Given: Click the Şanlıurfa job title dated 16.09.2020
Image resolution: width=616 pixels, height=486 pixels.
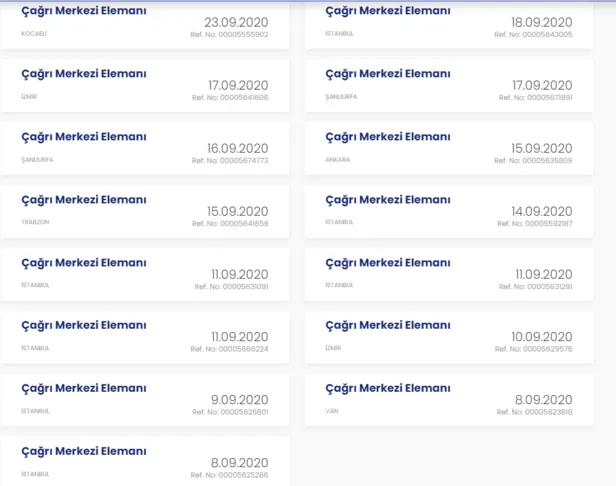Looking at the screenshot, I should point(84,137).
